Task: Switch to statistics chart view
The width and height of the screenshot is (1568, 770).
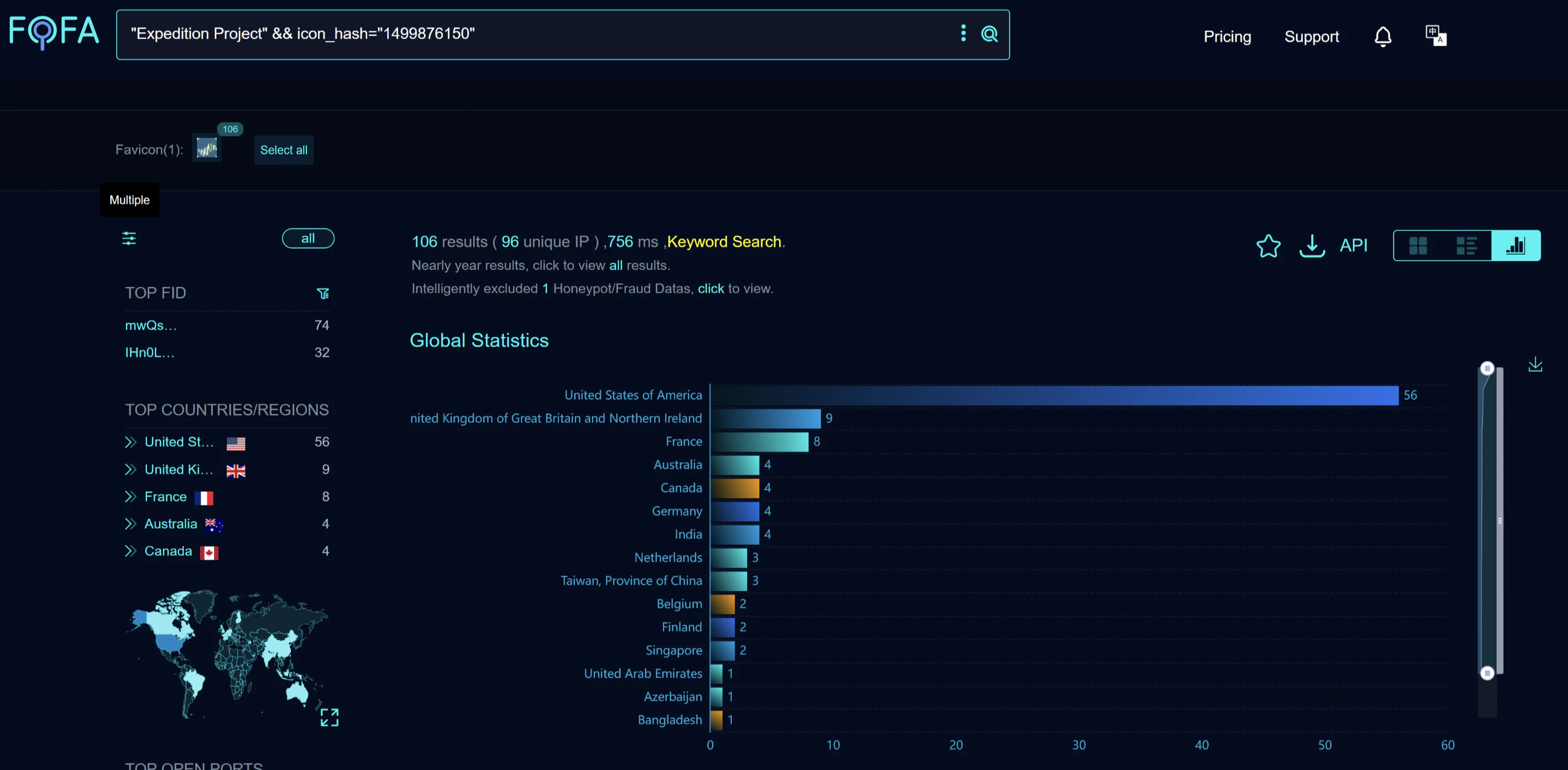Action: pos(1516,246)
